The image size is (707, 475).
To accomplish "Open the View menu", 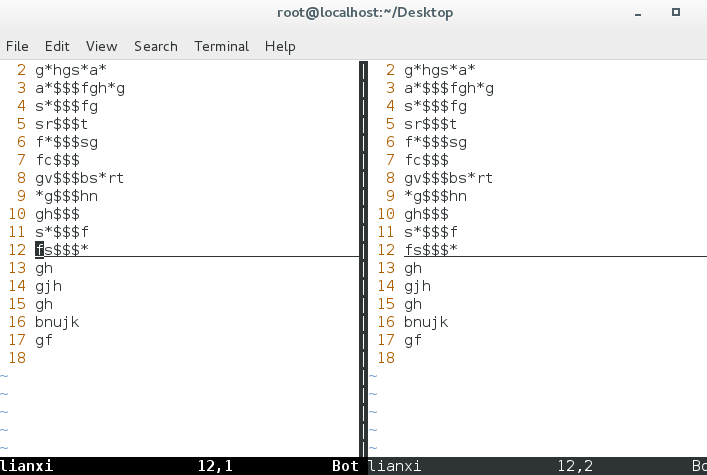I will (101, 46).
